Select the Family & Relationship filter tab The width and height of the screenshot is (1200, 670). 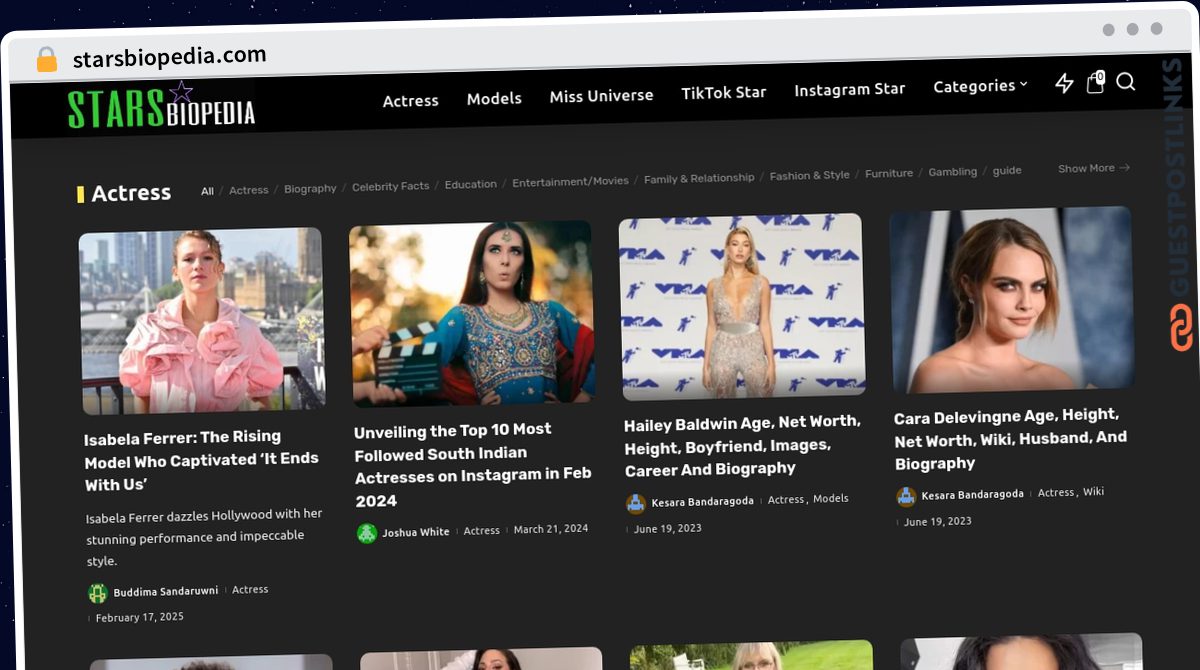coord(699,178)
